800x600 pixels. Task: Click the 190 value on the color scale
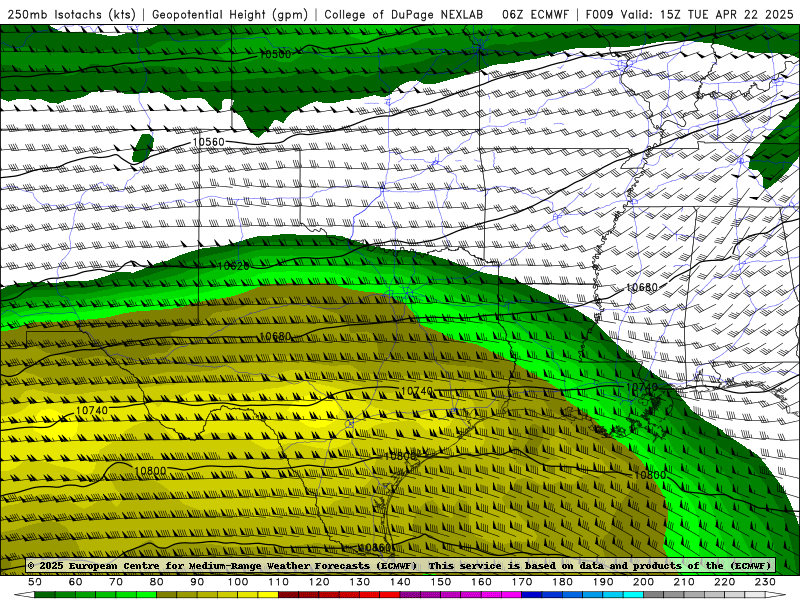[603, 582]
